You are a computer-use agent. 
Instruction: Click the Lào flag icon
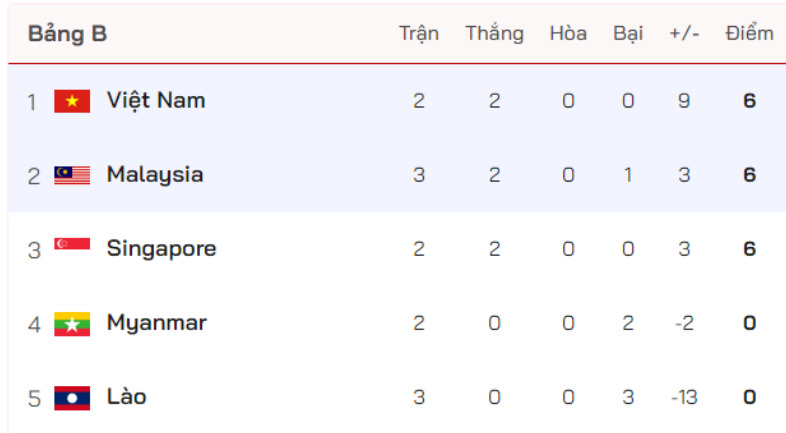pyautogui.click(x=72, y=397)
